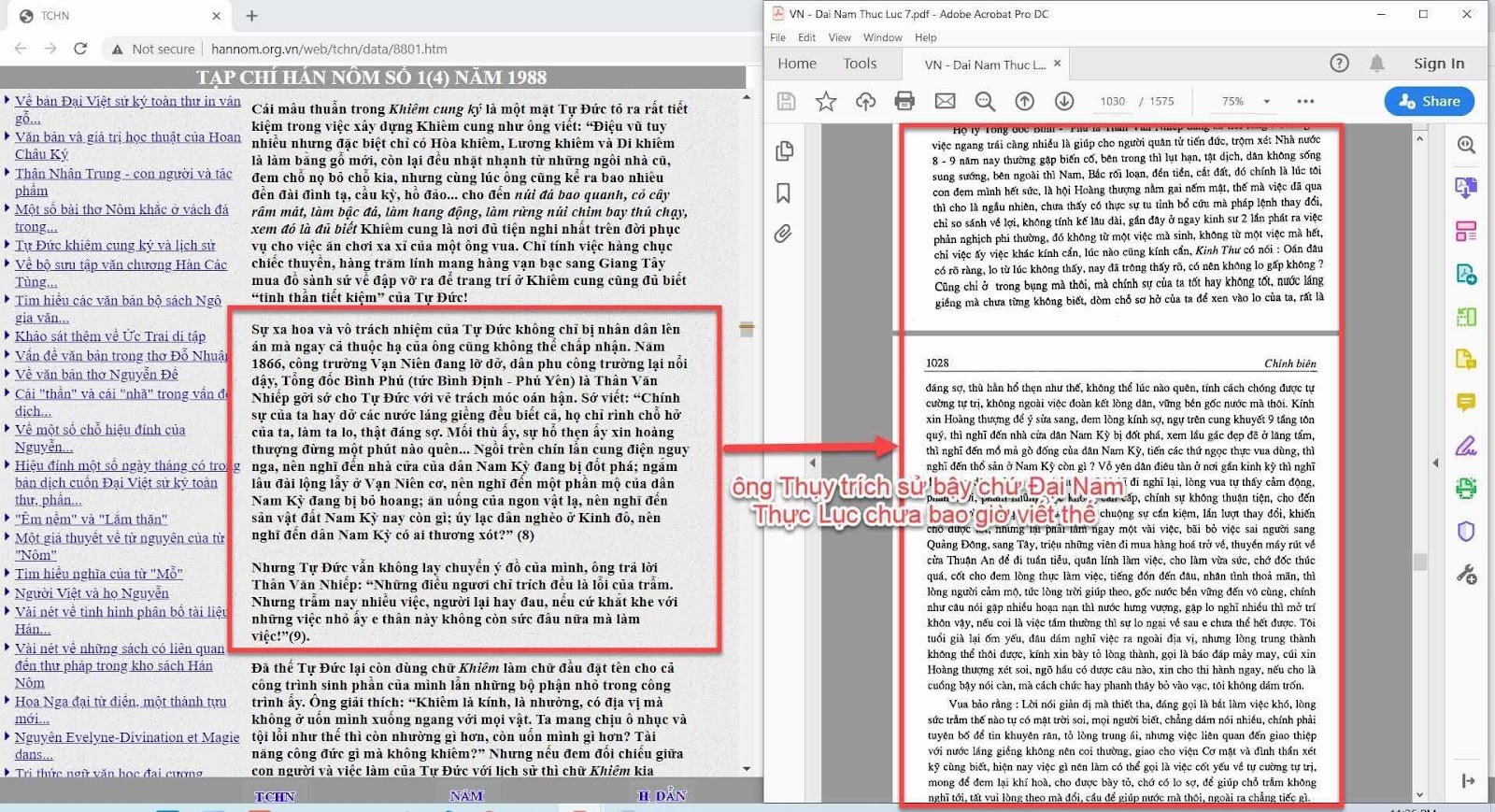Click Sign In in Acrobat
The height and width of the screenshot is (812, 1495).
(1439, 64)
